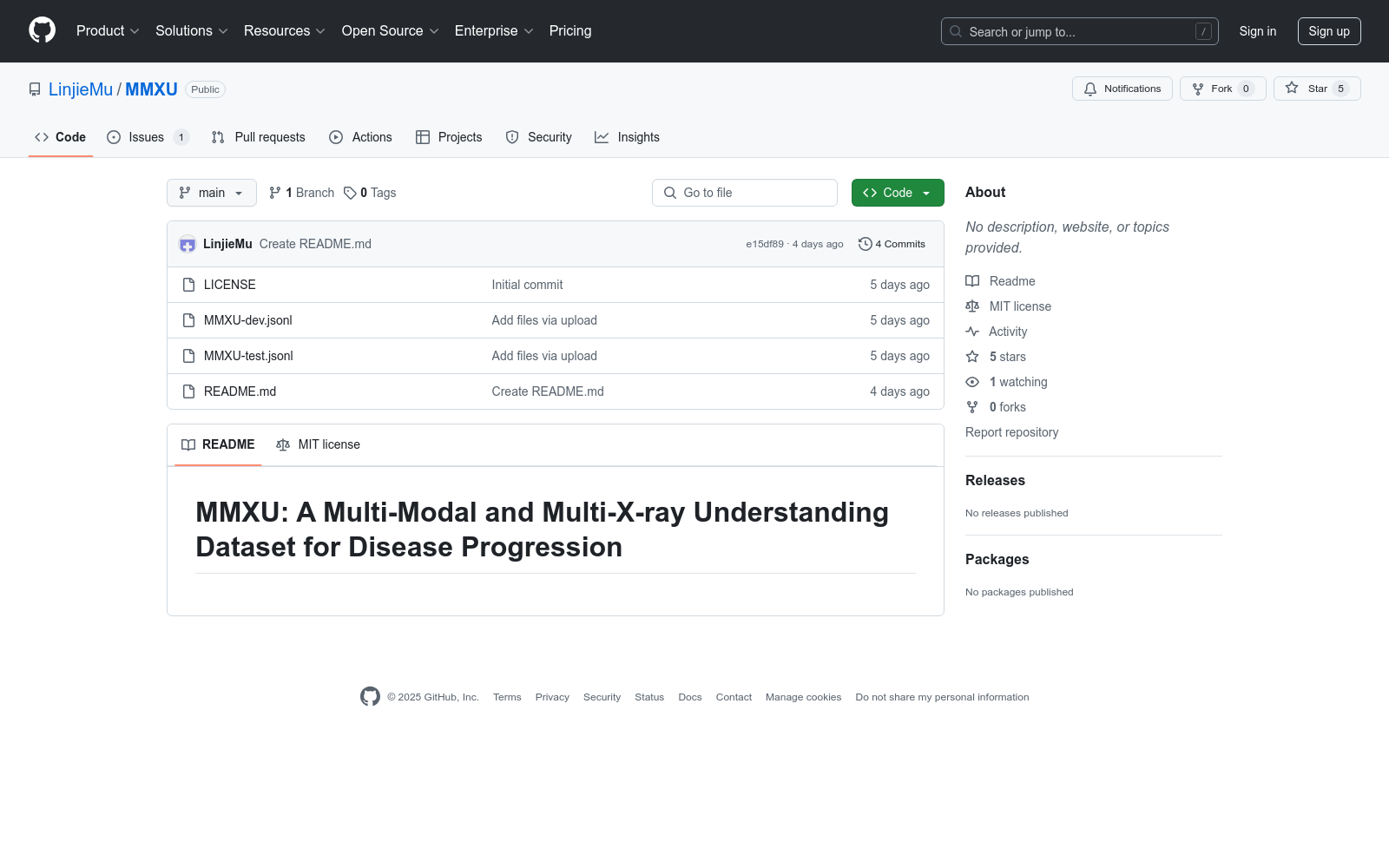Click the pulse icon beside Activity
Image resolution: width=1389 pixels, height=868 pixels.
972,332
